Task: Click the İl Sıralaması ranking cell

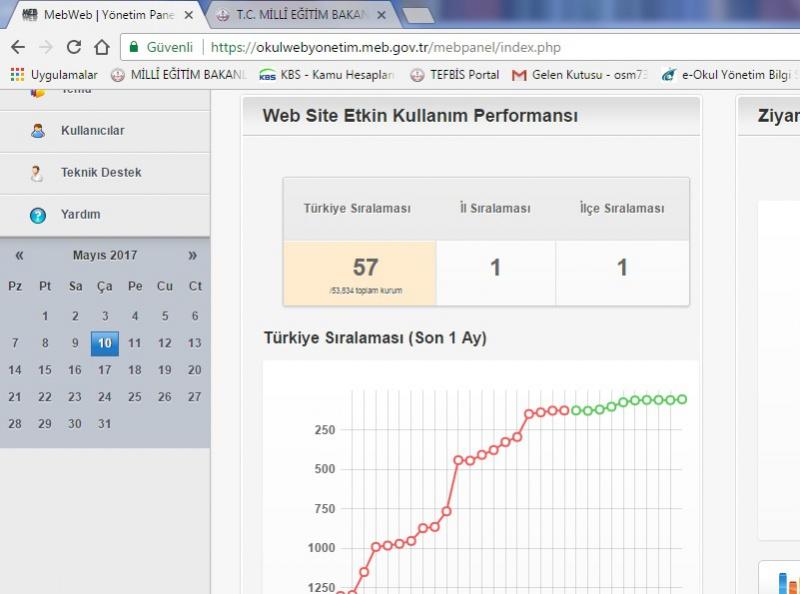Action: pos(495,268)
